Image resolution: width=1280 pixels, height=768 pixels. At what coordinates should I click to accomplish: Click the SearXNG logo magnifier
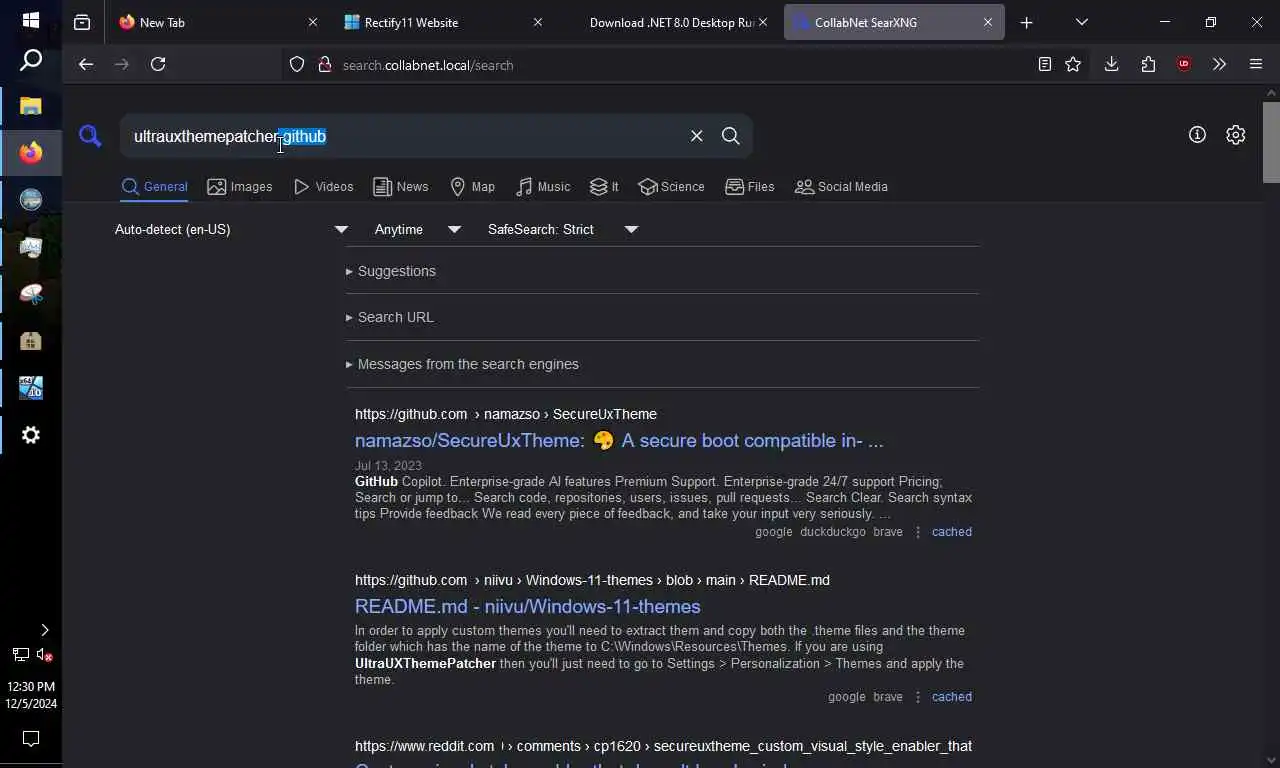click(90, 136)
